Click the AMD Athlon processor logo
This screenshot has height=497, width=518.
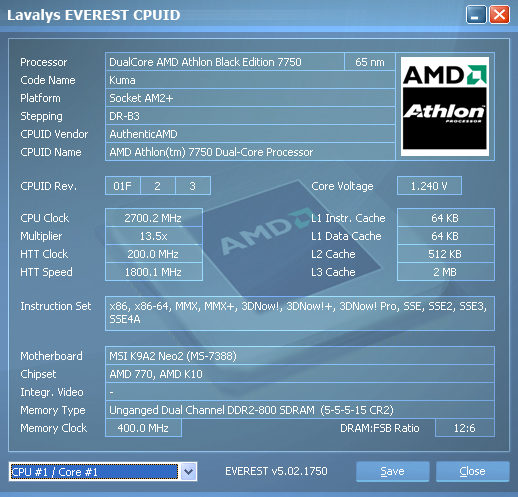coord(445,106)
